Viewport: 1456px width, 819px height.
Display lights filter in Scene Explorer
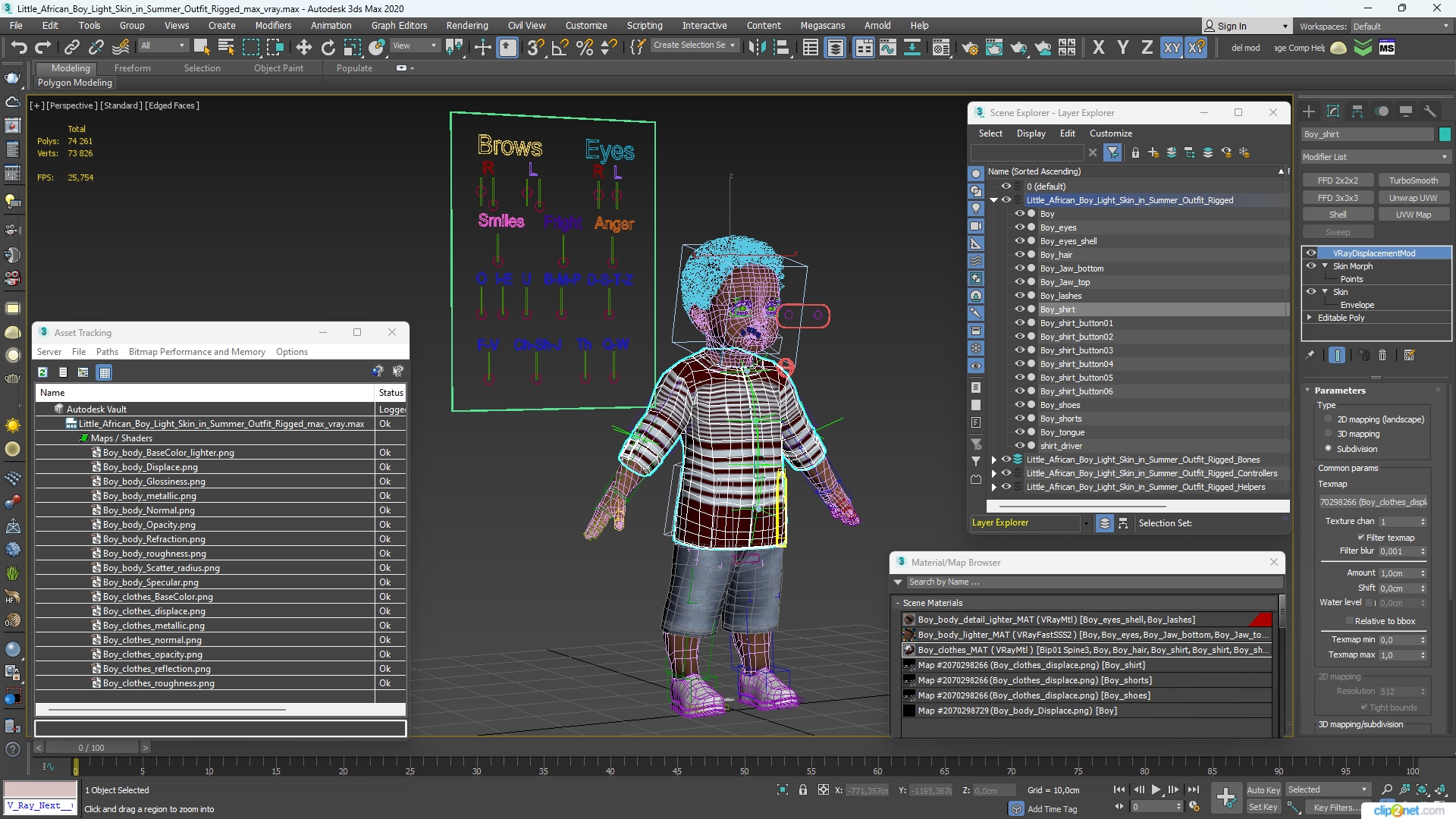[976, 208]
